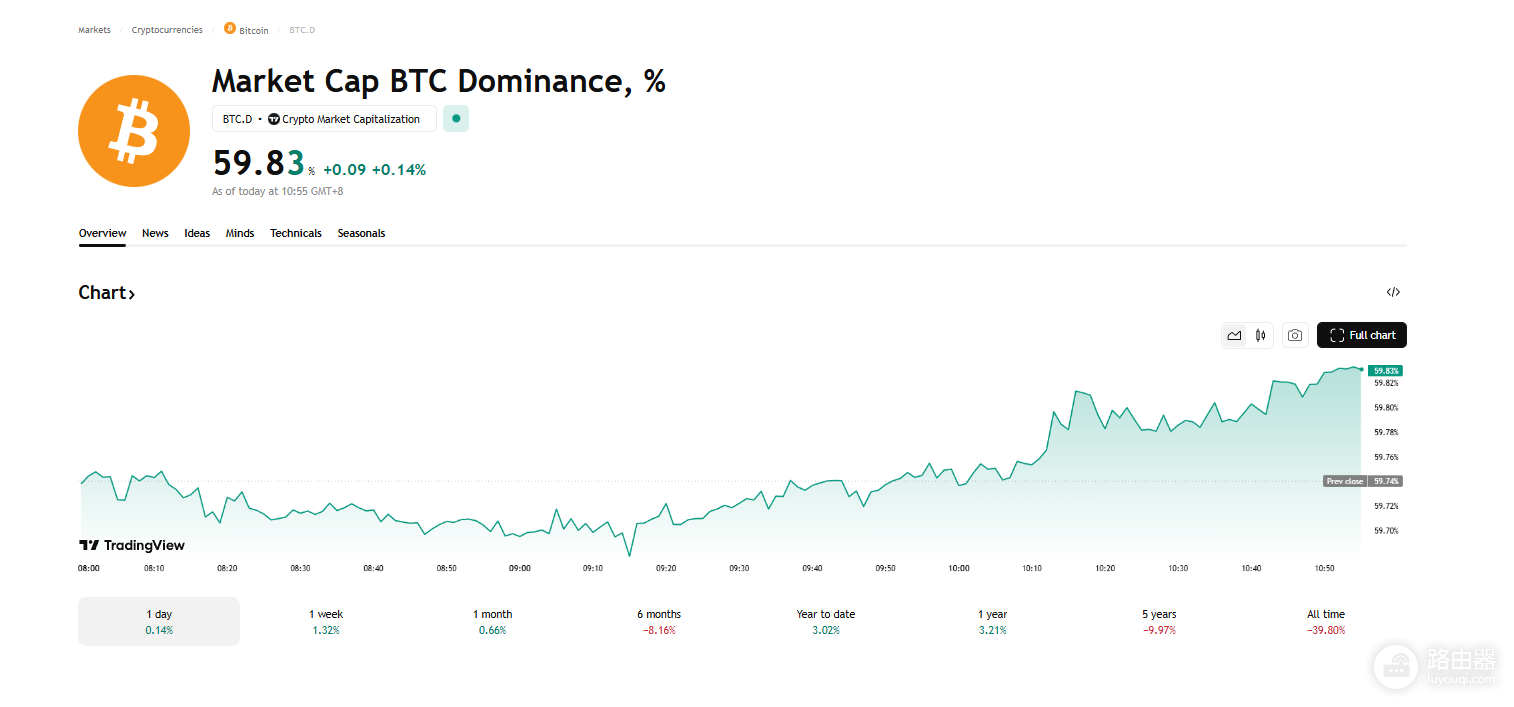Go to Cryptocurrencies breadcrumb

tap(167, 30)
